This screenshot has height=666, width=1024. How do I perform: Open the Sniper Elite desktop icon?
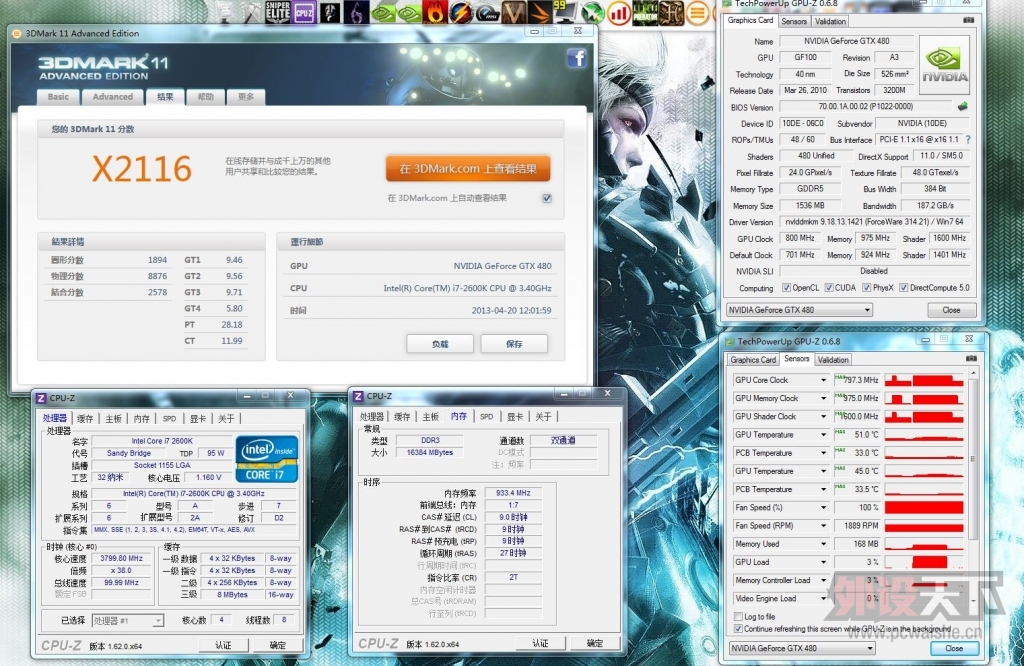click(x=278, y=12)
